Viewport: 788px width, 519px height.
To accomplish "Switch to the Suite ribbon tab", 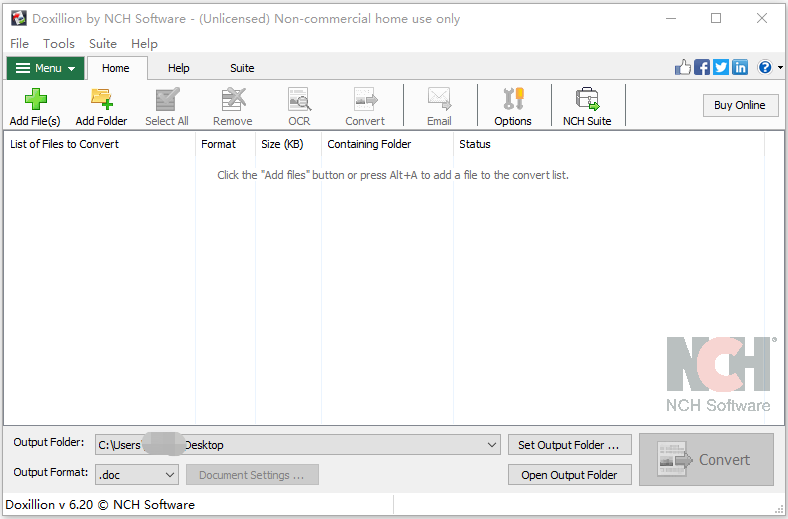I will point(242,68).
